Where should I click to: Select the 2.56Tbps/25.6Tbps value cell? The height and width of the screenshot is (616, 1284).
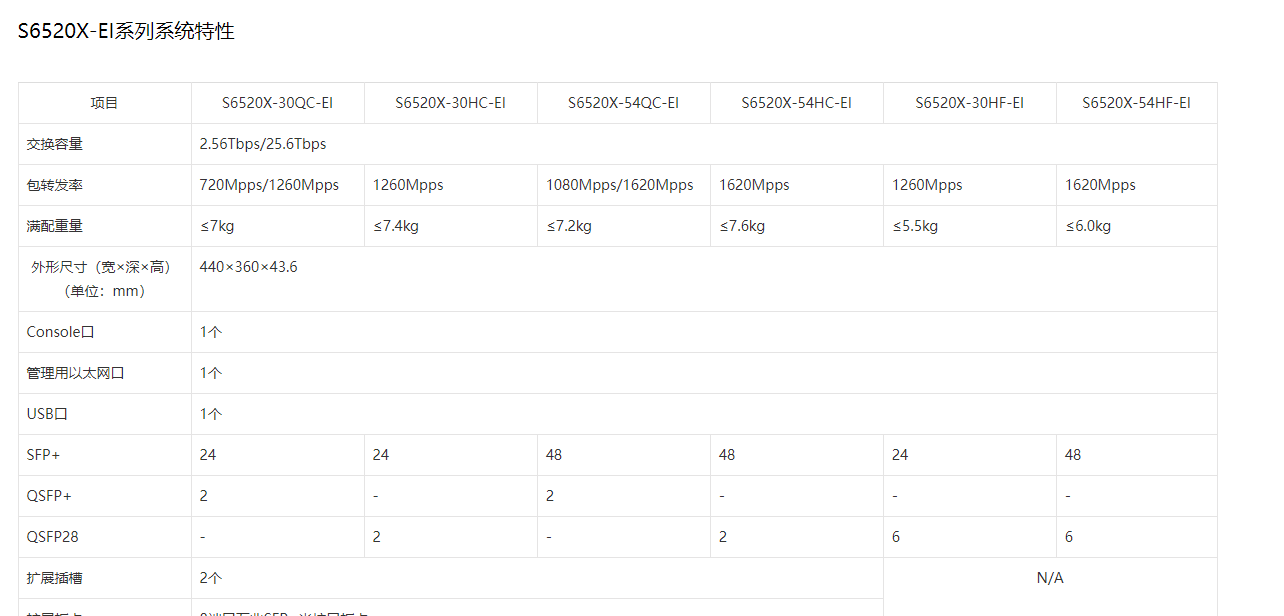263,144
